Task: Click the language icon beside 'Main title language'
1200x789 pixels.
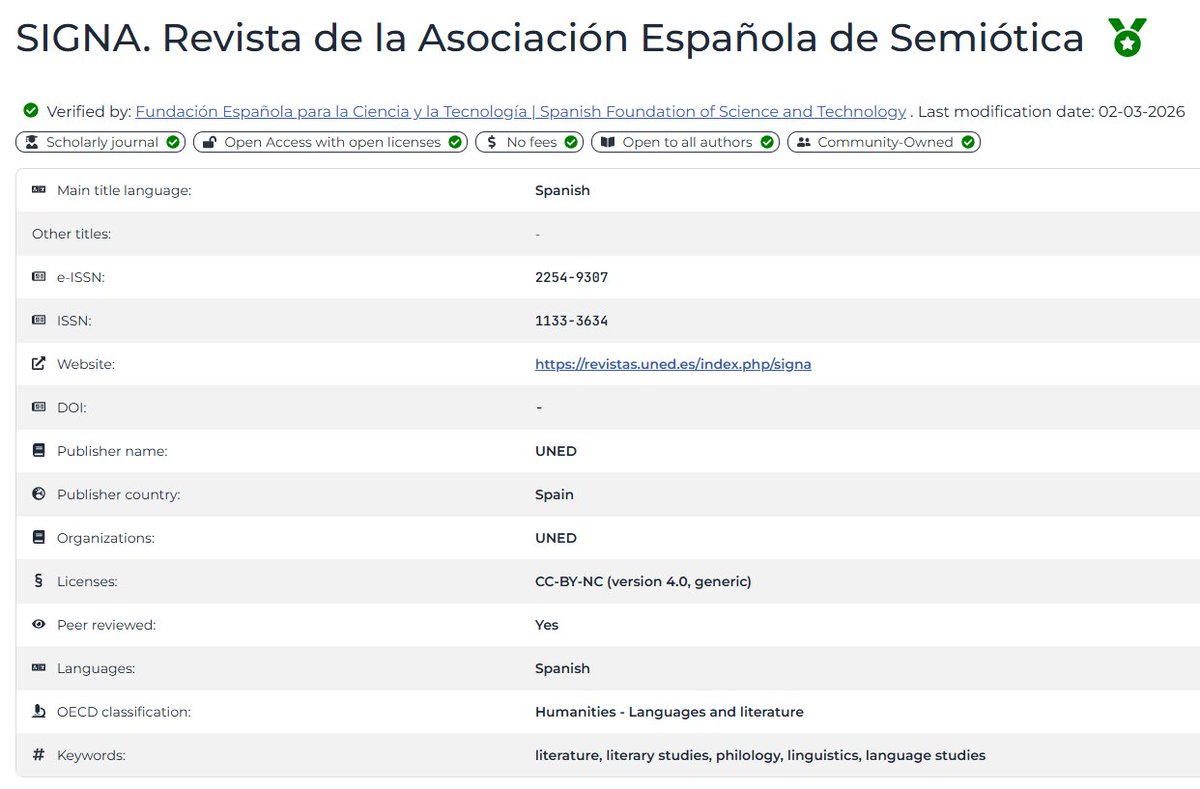Action: pos(39,190)
